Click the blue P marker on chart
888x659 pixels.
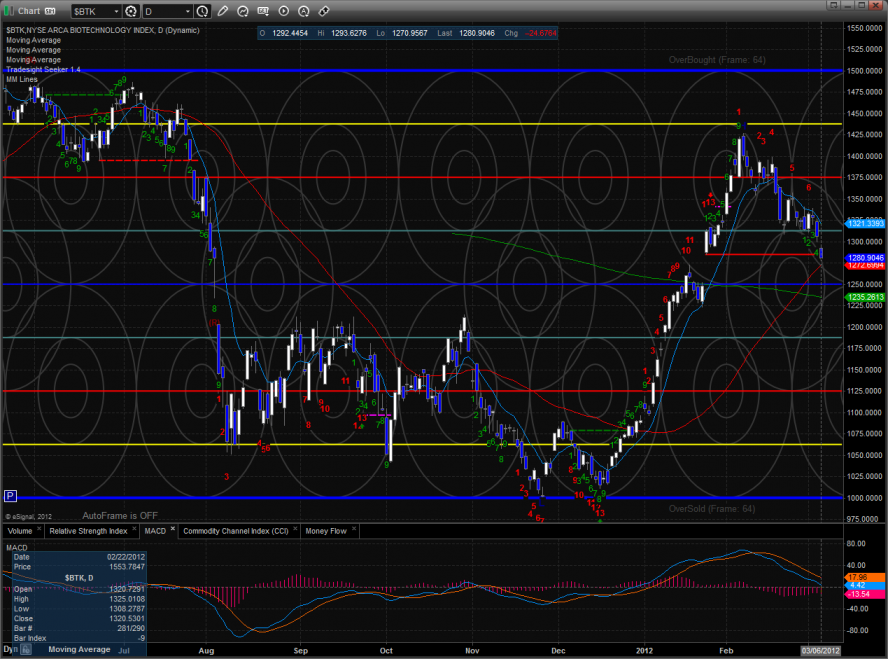pyautogui.click(x=10, y=495)
